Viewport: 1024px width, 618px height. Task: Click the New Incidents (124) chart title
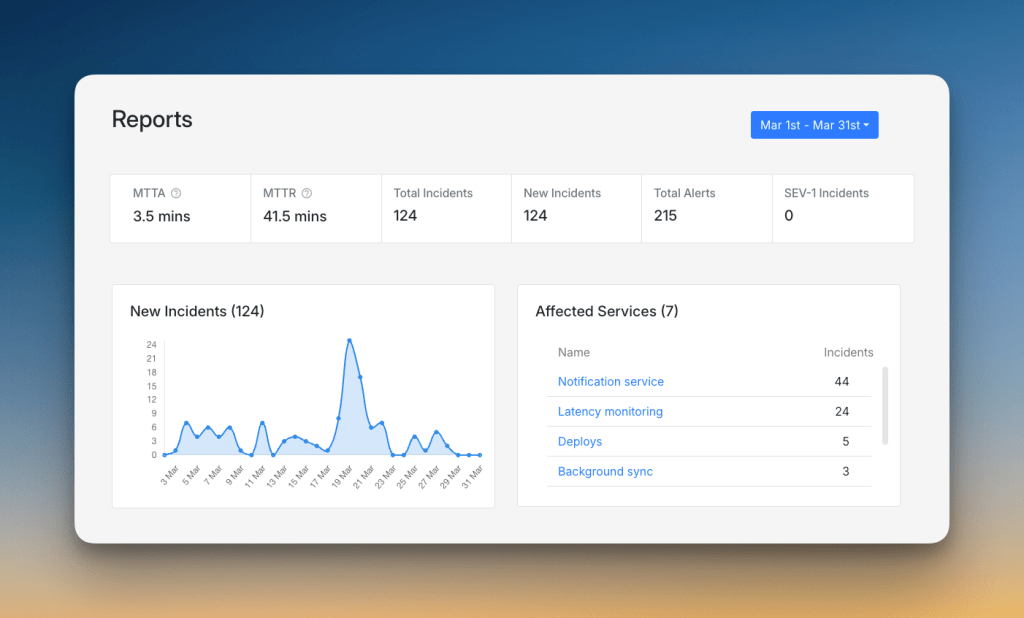[x=196, y=311]
